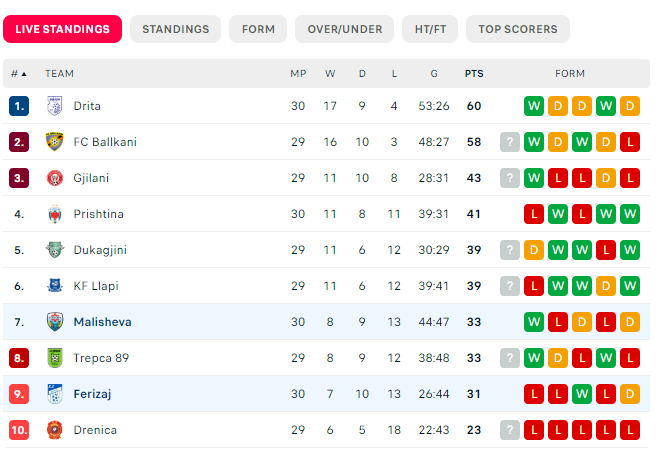Click the KF Llapi team crest icon

[x=55, y=286]
